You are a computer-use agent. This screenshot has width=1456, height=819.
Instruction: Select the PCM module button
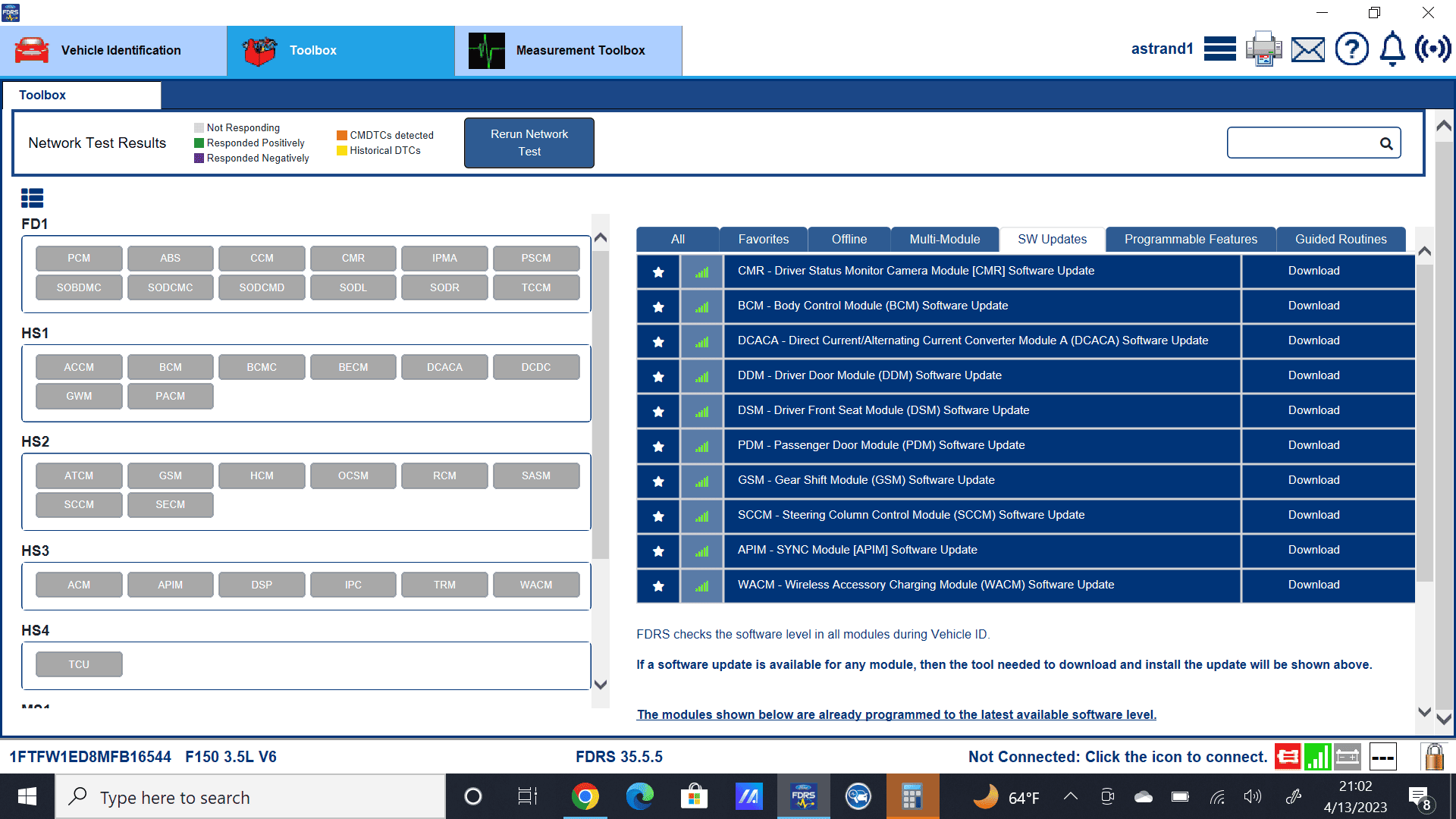tap(79, 259)
